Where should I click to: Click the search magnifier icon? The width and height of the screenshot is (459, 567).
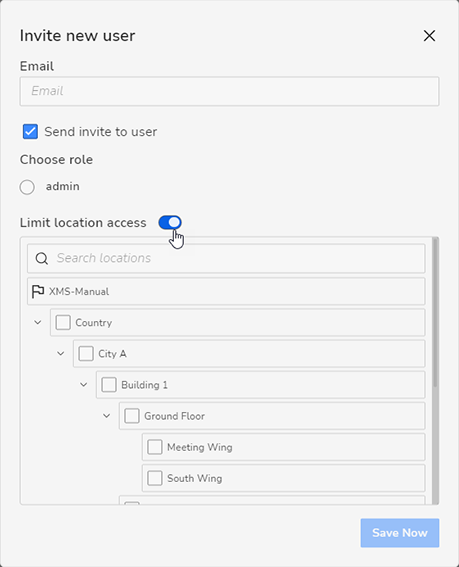(x=42, y=259)
